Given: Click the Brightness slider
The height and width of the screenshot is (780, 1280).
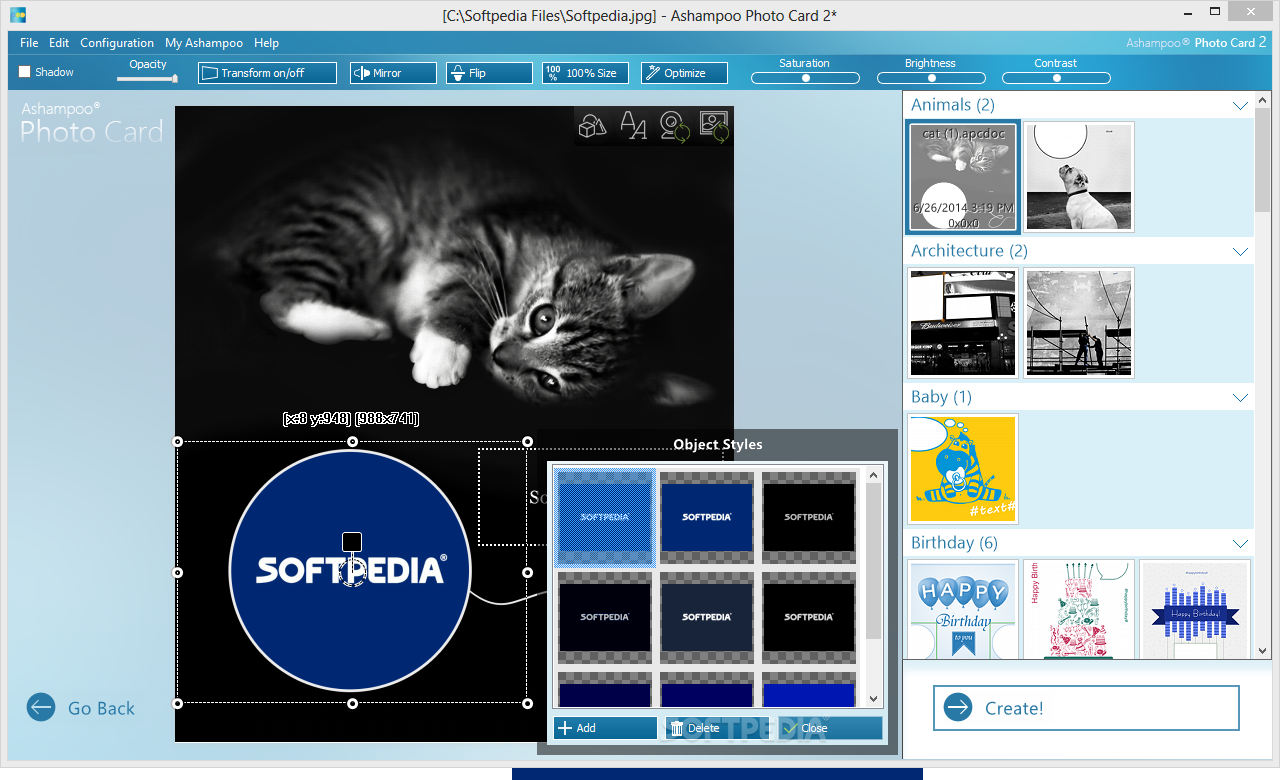Looking at the screenshot, I should coord(931,77).
